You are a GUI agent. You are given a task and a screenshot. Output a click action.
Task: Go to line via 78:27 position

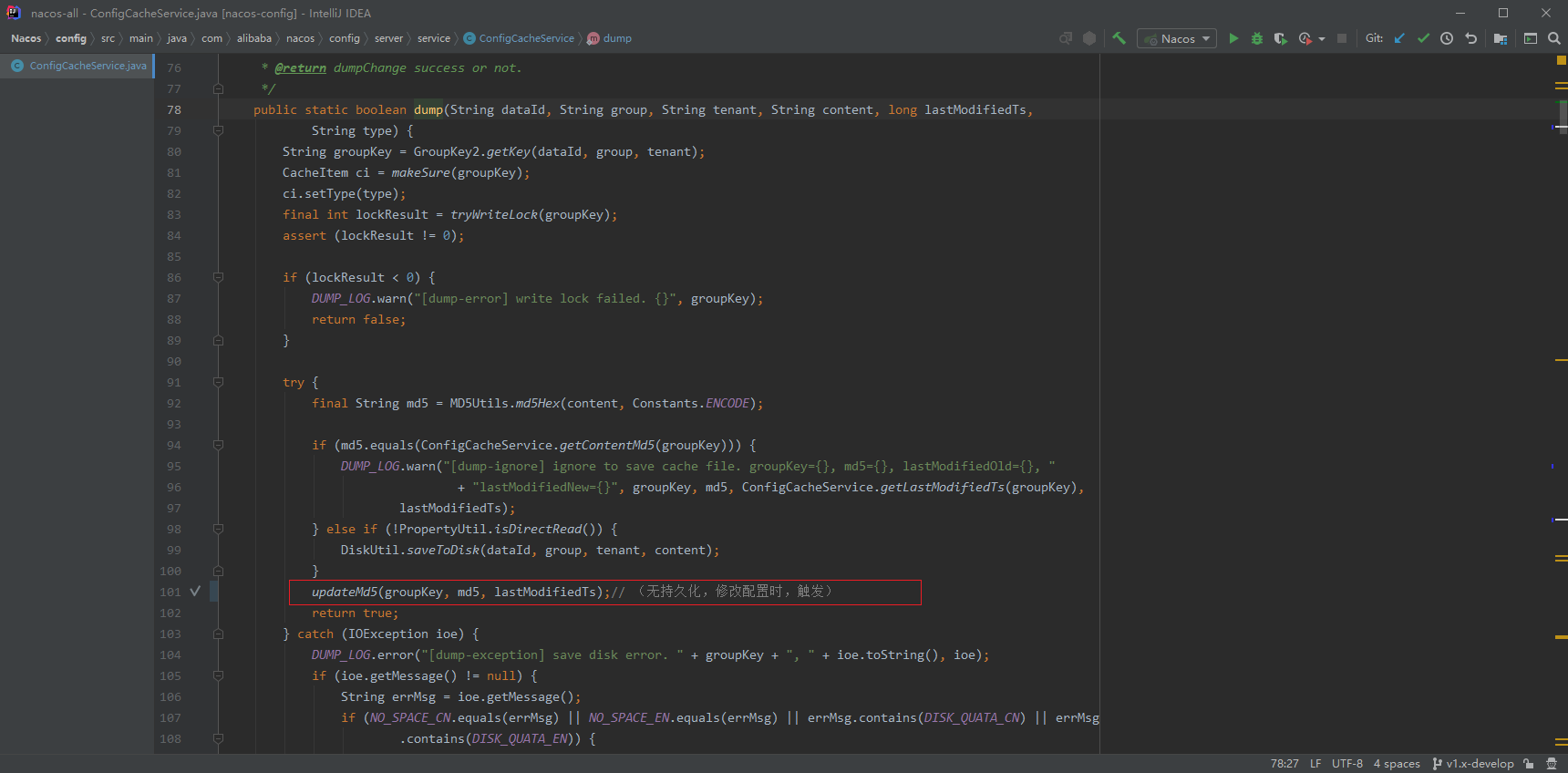(x=1284, y=764)
